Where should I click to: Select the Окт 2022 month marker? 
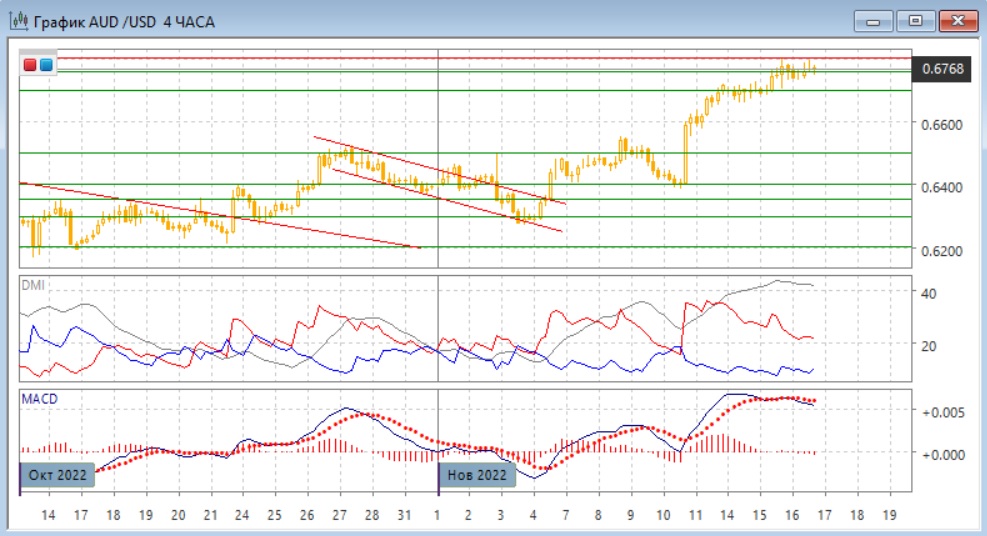coord(59,474)
